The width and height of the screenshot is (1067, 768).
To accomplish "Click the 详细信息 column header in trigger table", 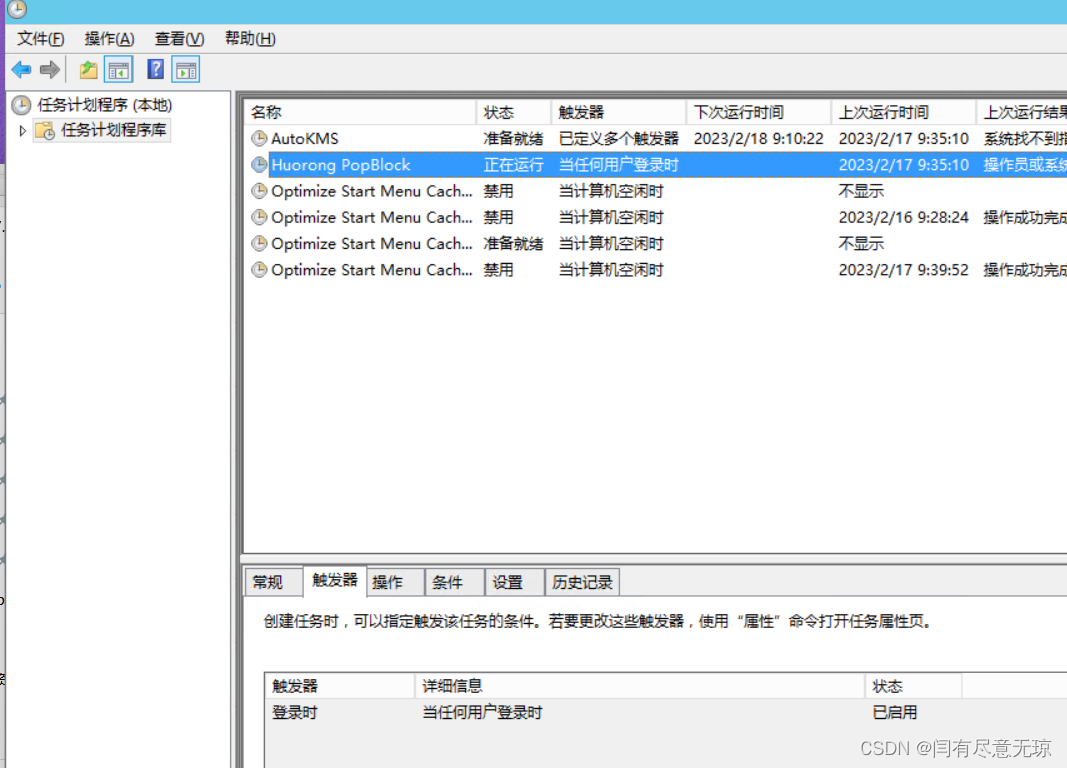I will (640, 686).
